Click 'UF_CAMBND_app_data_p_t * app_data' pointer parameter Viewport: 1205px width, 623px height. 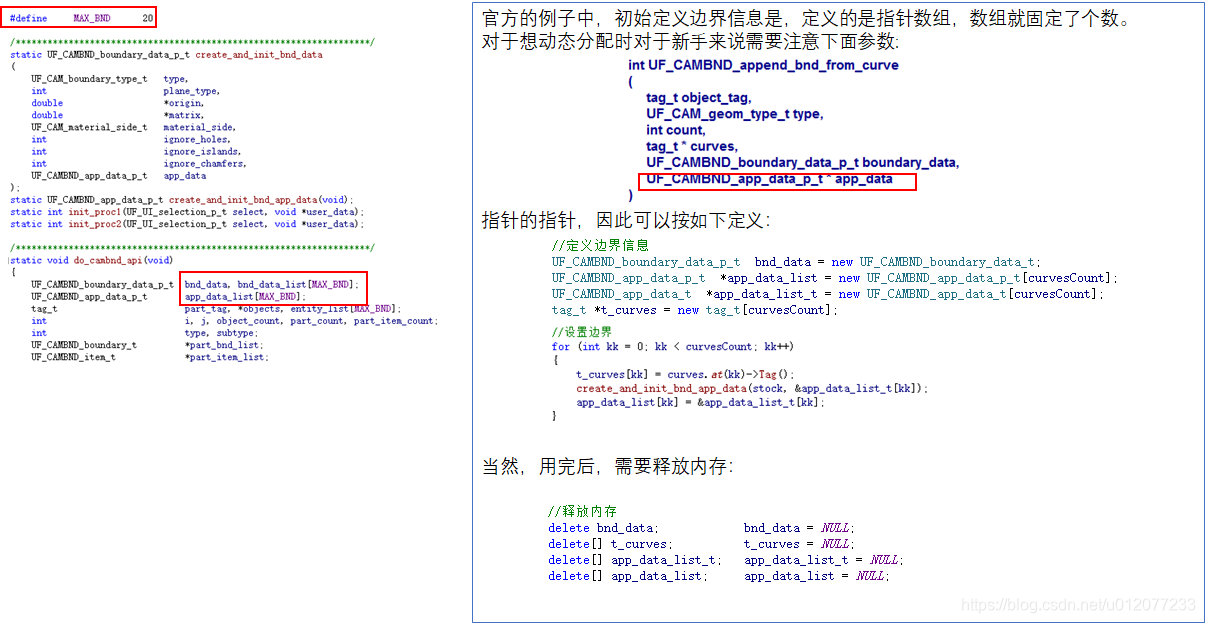(x=769, y=180)
